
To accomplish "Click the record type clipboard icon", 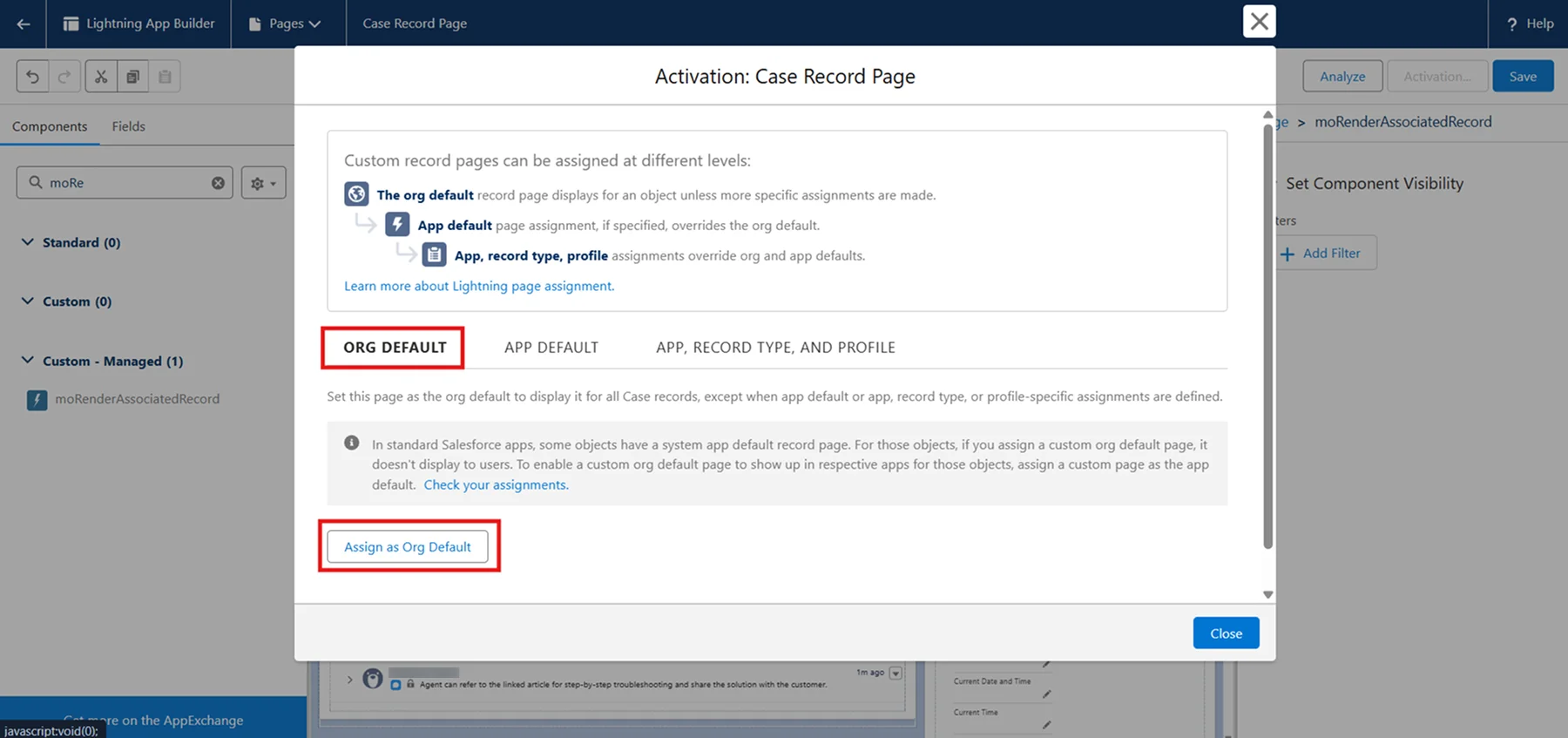I will pyautogui.click(x=434, y=254).
